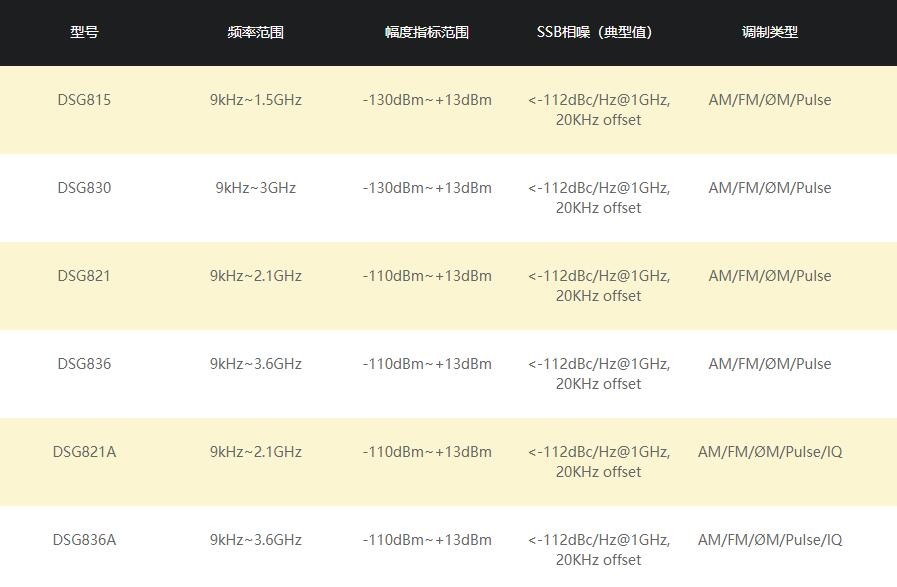
Task: Click the 9kHz~1.5GHz frequency cell
Action: click(256, 100)
